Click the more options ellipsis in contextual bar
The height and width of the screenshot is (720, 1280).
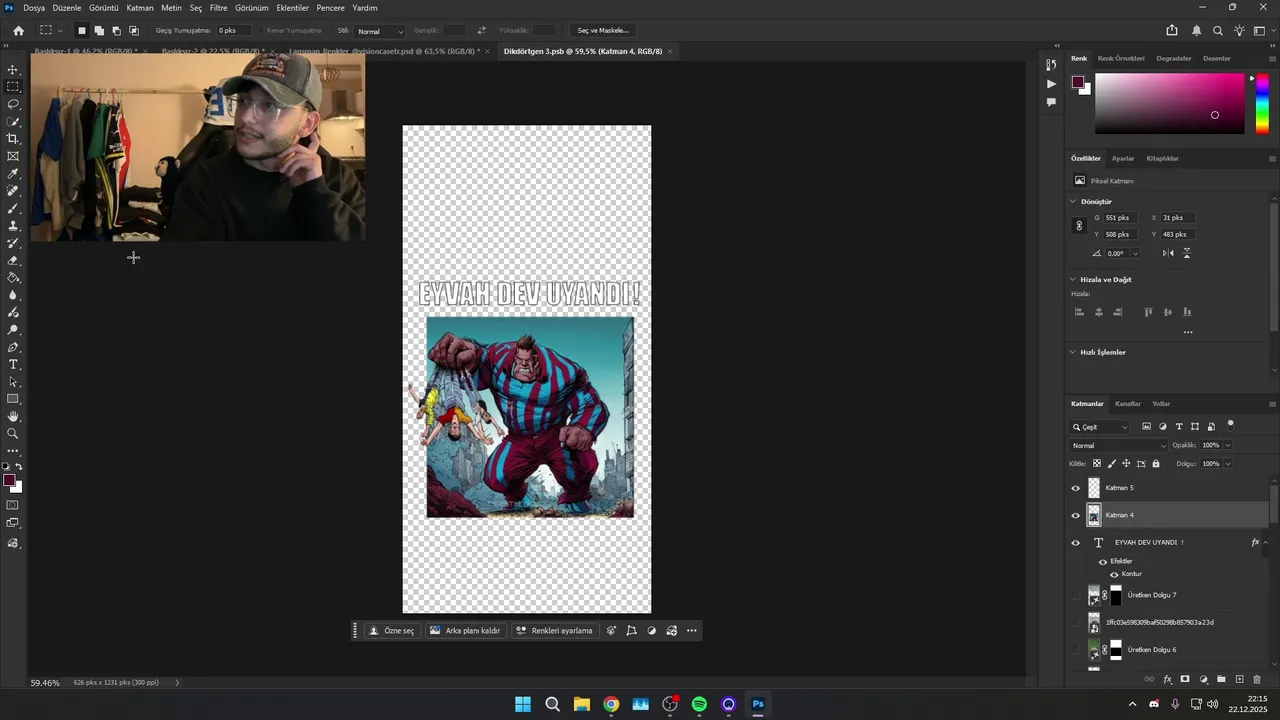(x=691, y=631)
